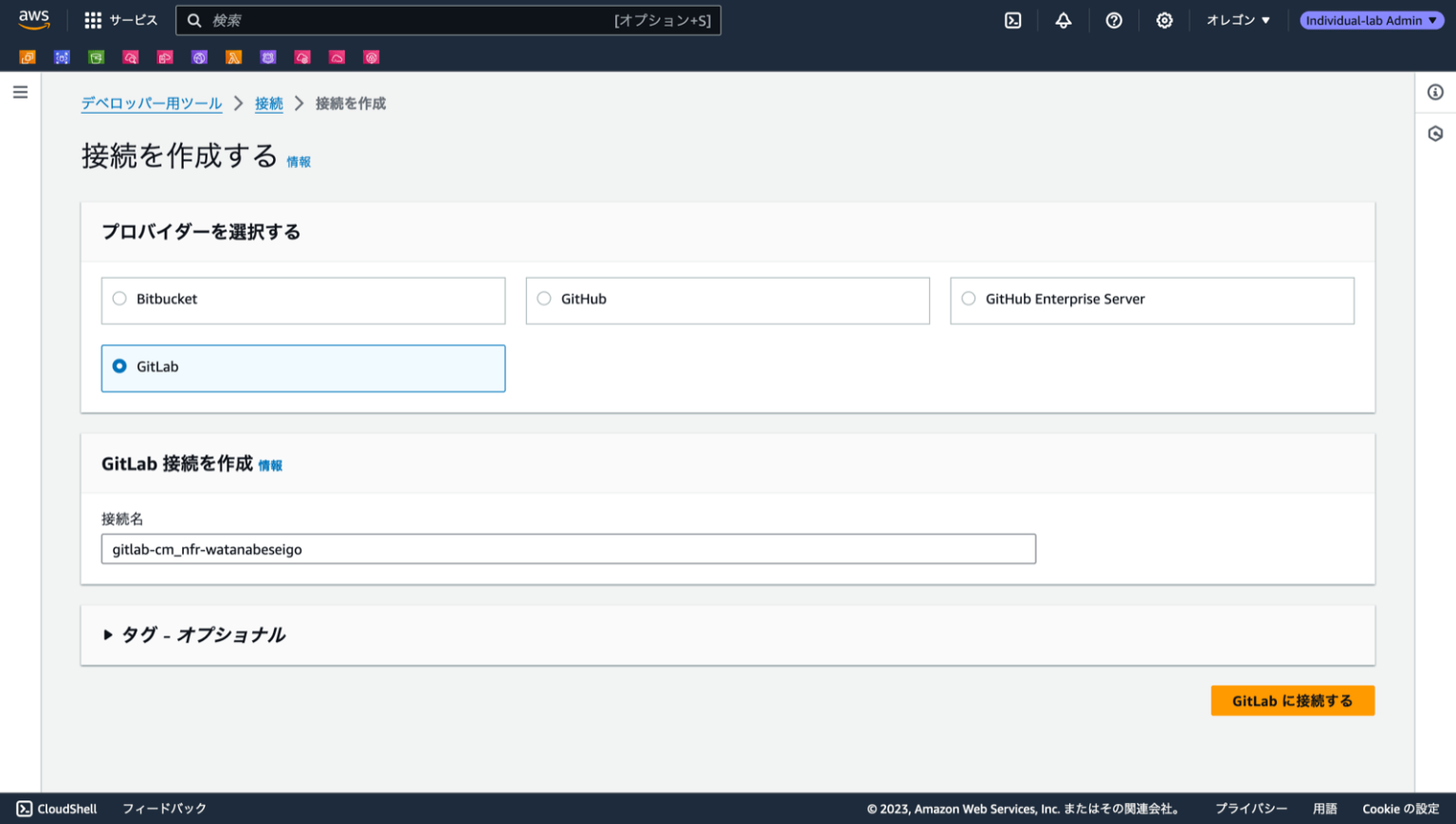The height and width of the screenshot is (824, 1456).
Task: Open the left sidebar hamburger menu
Action: click(20, 91)
